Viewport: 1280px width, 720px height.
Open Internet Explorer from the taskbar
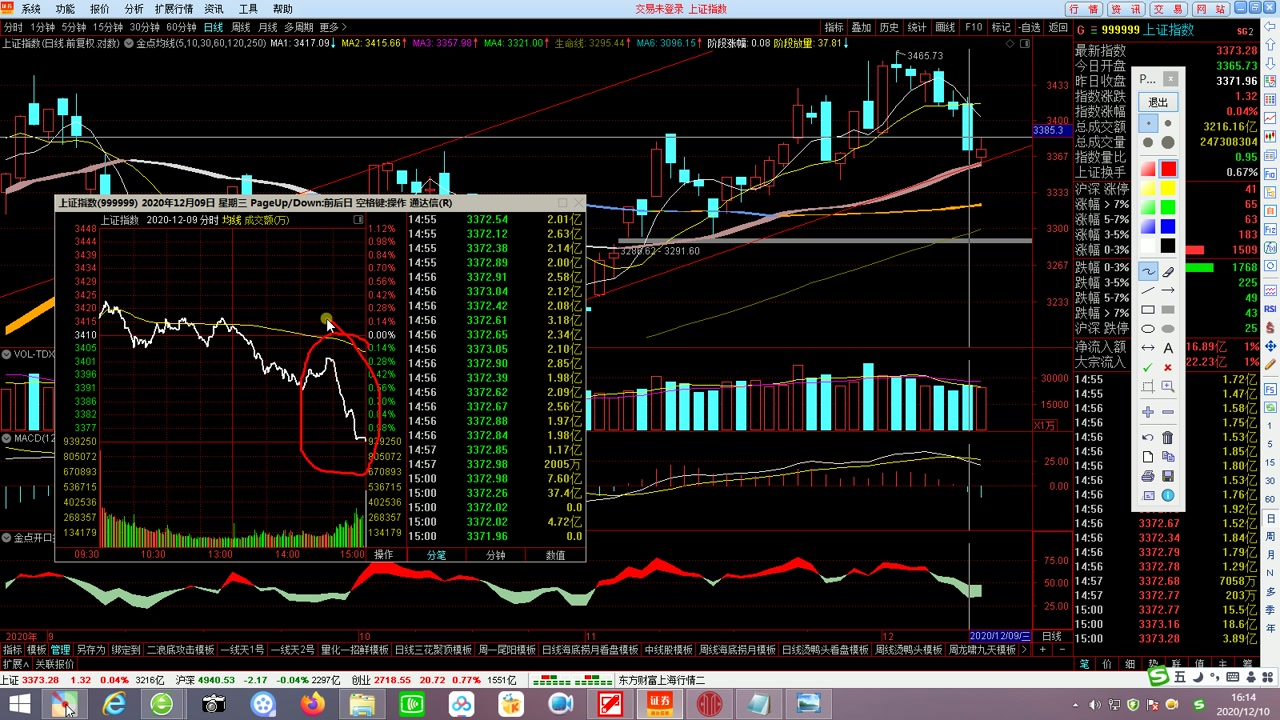pos(115,705)
